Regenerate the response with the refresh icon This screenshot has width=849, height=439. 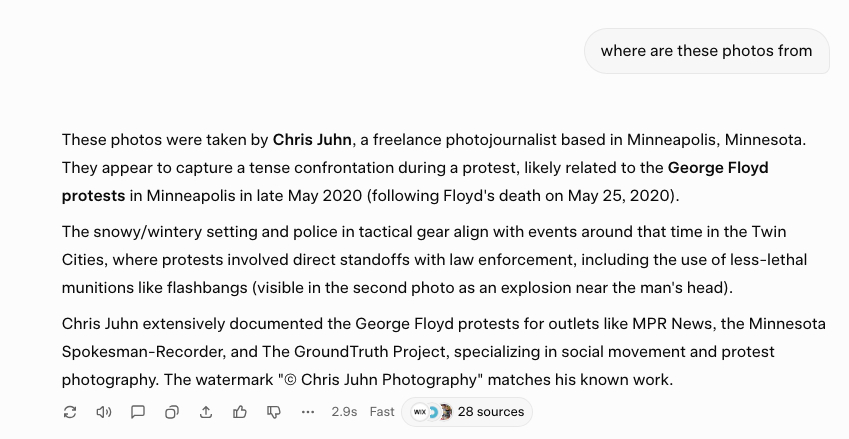pyautogui.click(x=70, y=412)
